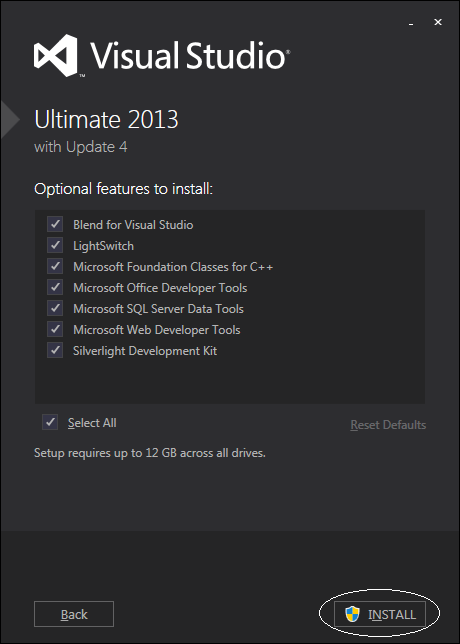The width and height of the screenshot is (460, 644).
Task: Minimize the installer window
Action: (x=411, y=24)
